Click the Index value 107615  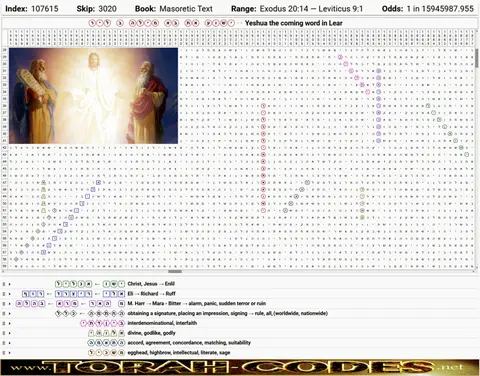click(x=45, y=9)
